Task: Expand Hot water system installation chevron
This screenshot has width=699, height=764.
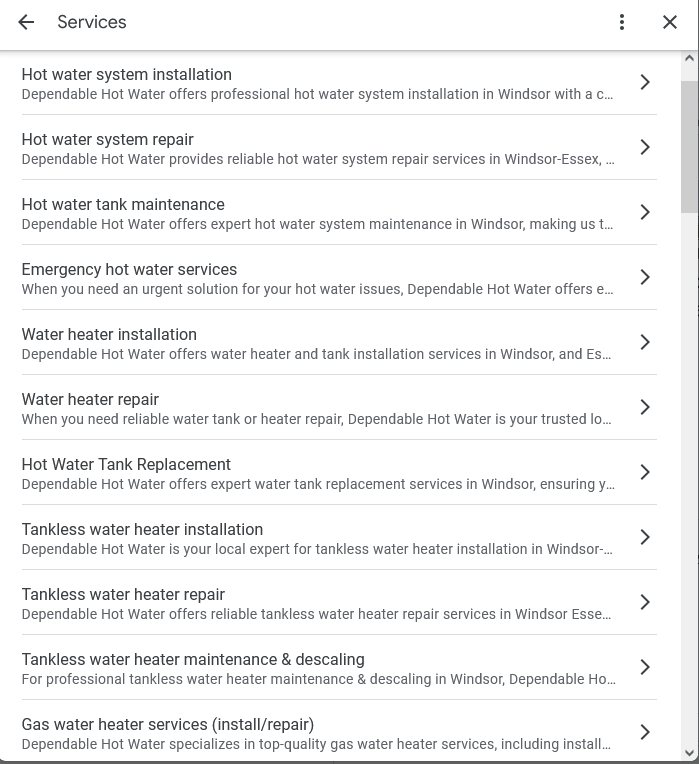Action: point(645,82)
